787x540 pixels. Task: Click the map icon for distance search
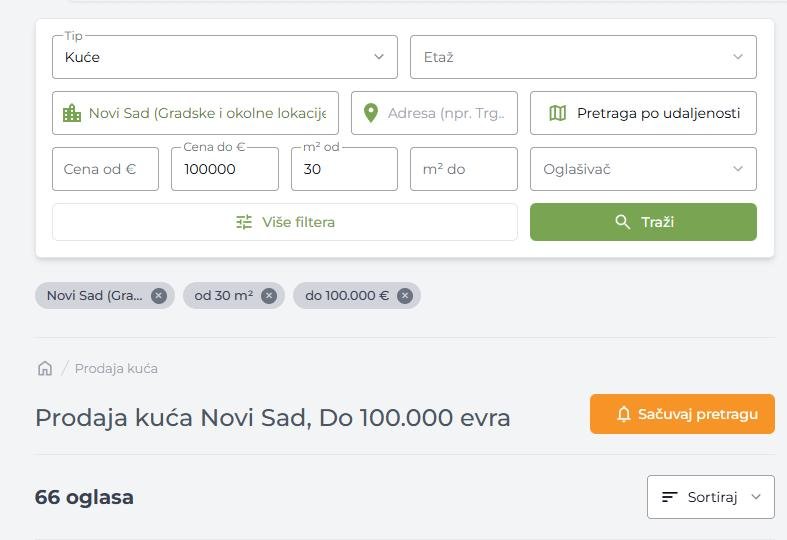[558, 113]
